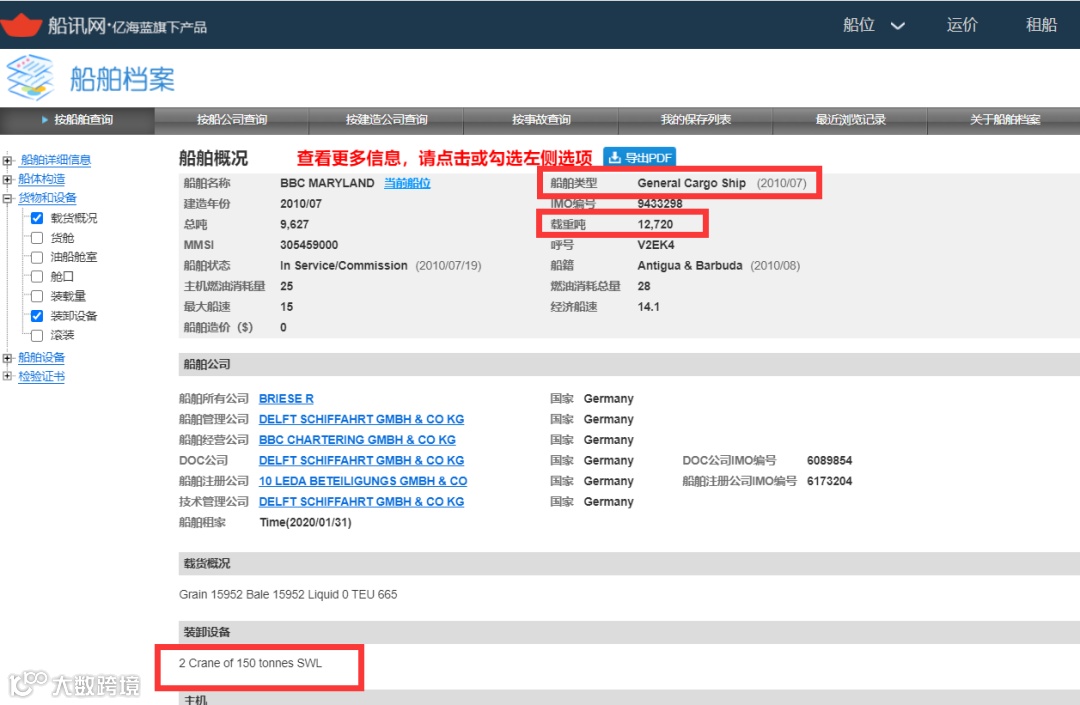Open the 运价 menu item
The image size is (1080, 705).
[962, 25]
